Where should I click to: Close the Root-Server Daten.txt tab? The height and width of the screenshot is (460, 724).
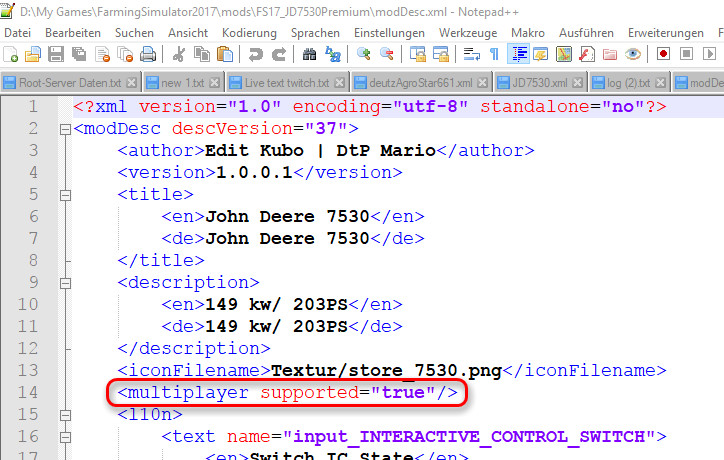(132, 83)
